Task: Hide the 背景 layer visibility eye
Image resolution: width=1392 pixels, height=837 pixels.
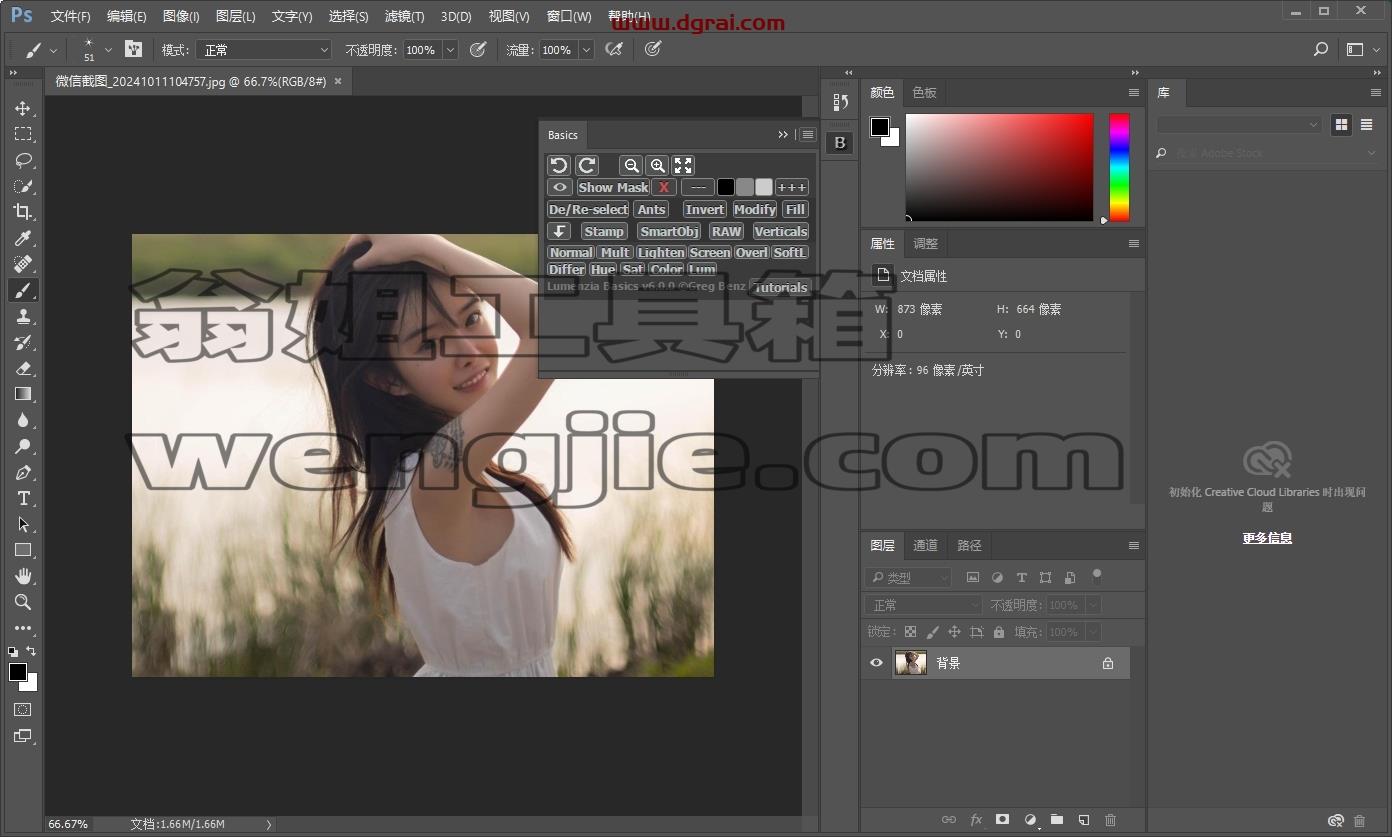Action: click(x=877, y=663)
